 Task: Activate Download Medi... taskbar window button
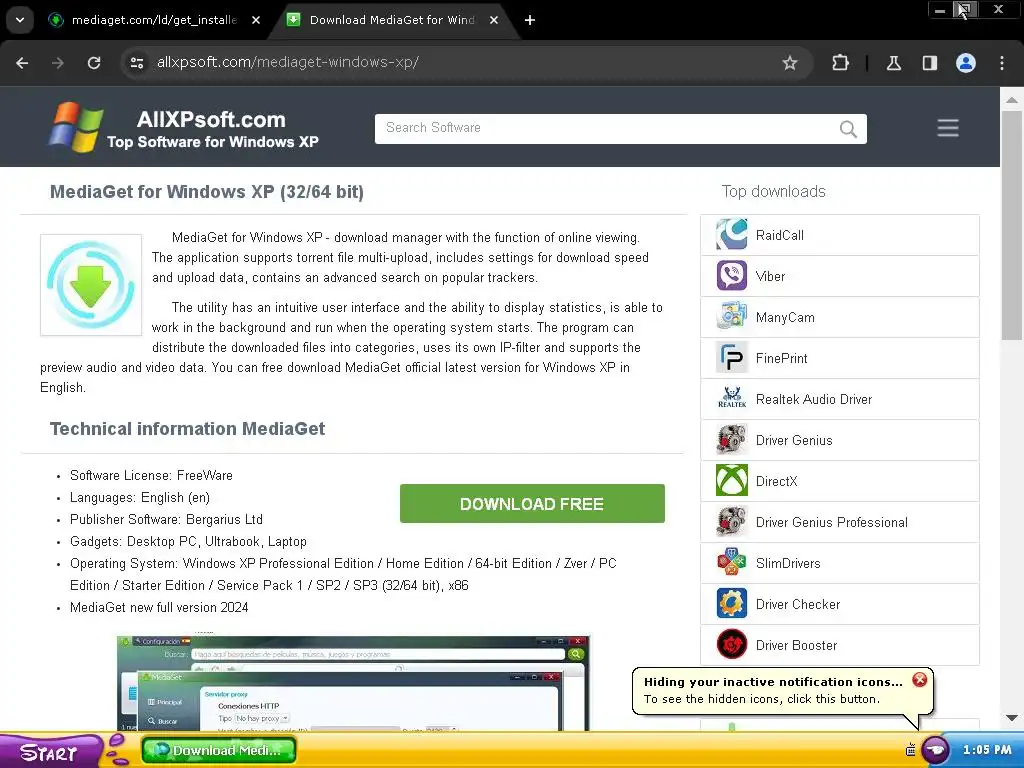click(219, 750)
